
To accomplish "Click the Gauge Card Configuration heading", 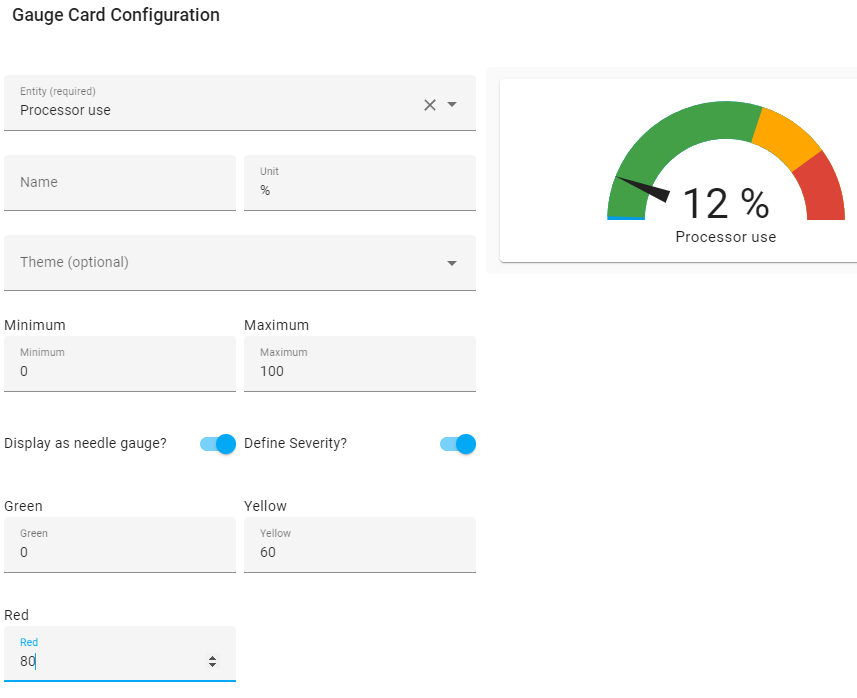I will pos(116,15).
